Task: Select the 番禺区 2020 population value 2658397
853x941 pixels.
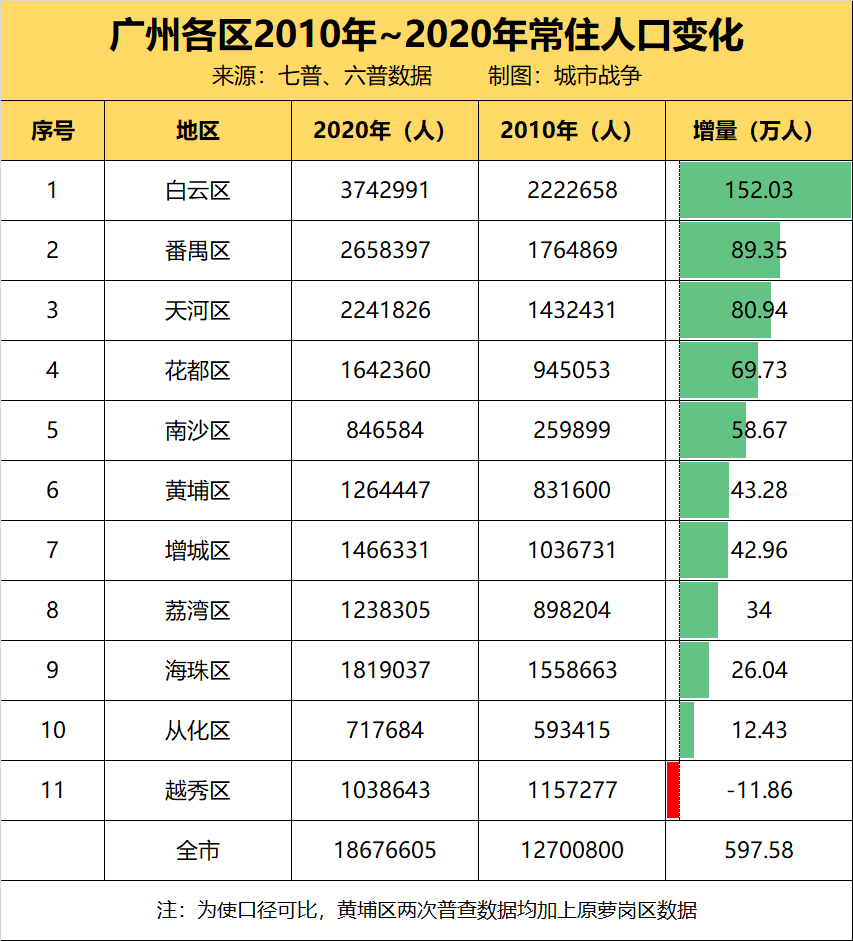Action: 385,250
